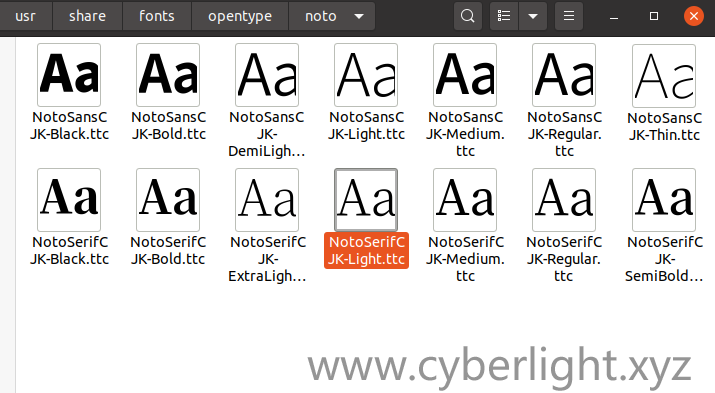Select NotoSansCJK-Bold.ttc font thumbnail

(168, 75)
